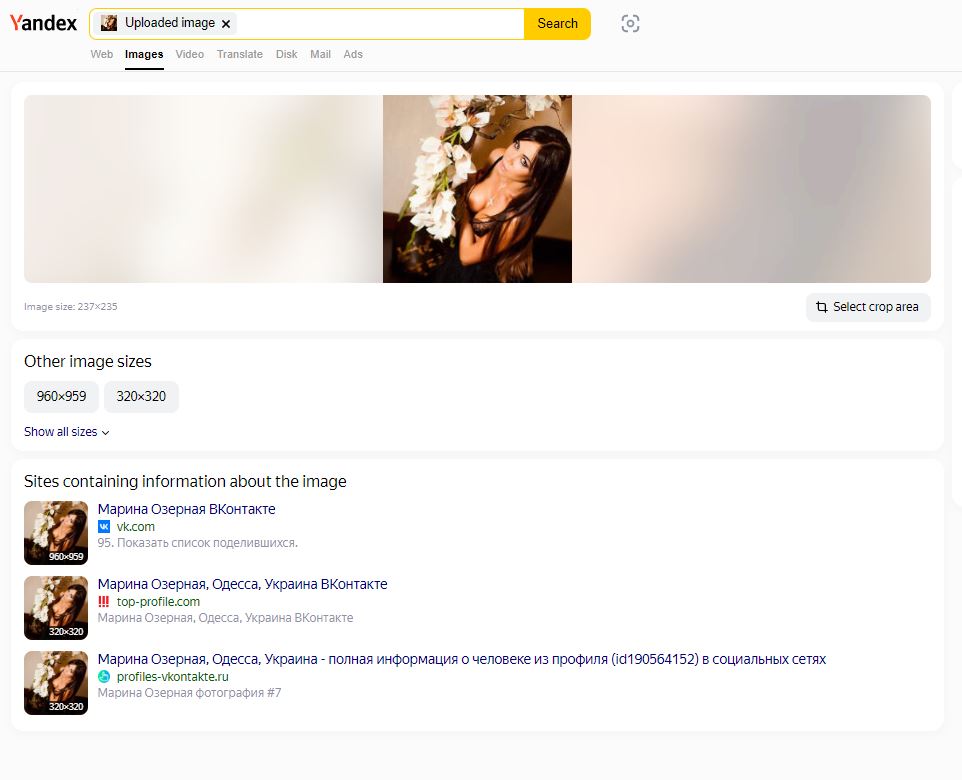Open the 960×959 result thumbnail

pos(56,533)
